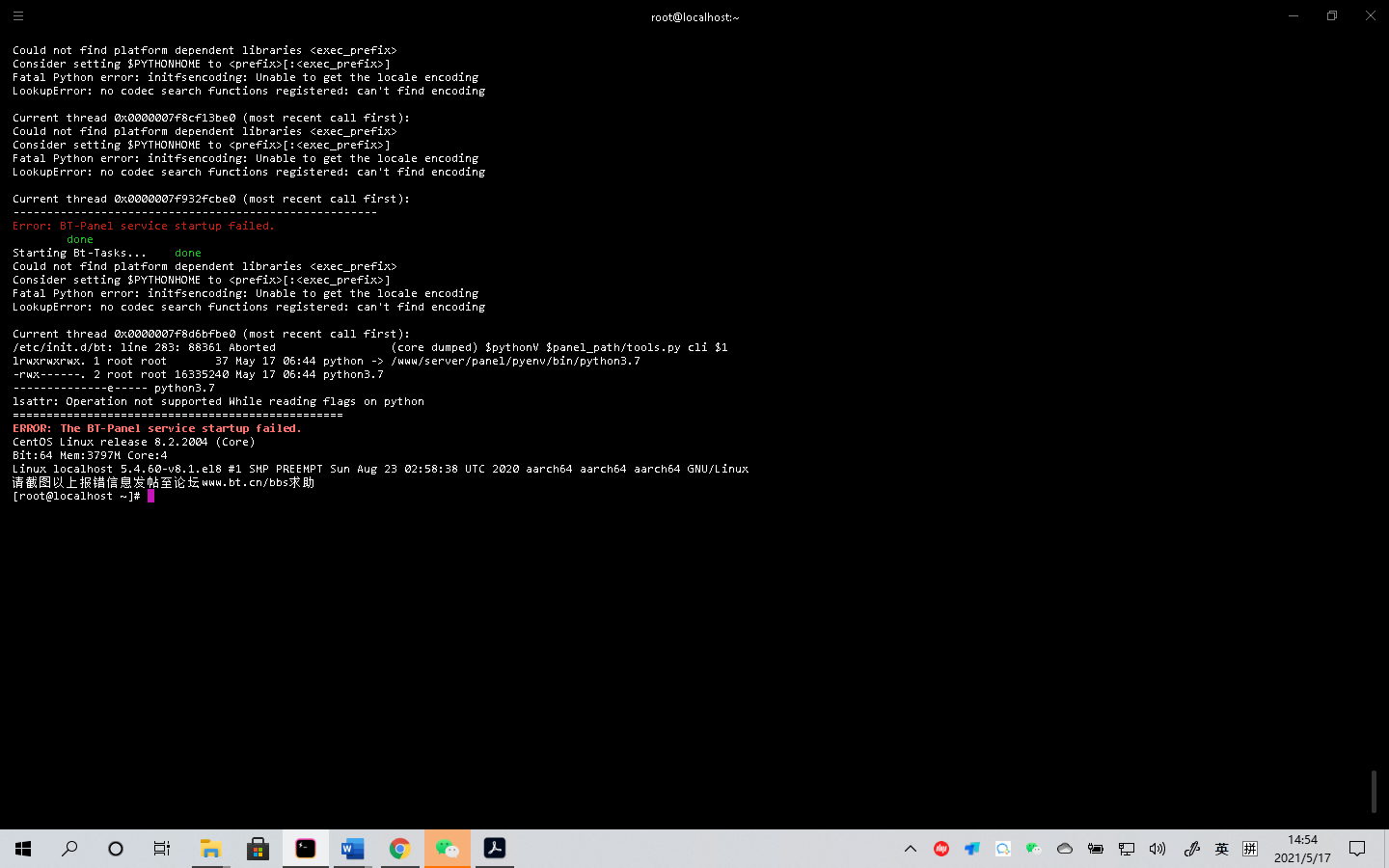Open File Explorer from the taskbar
This screenshot has width=1389, height=868.
[x=210, y=849]
